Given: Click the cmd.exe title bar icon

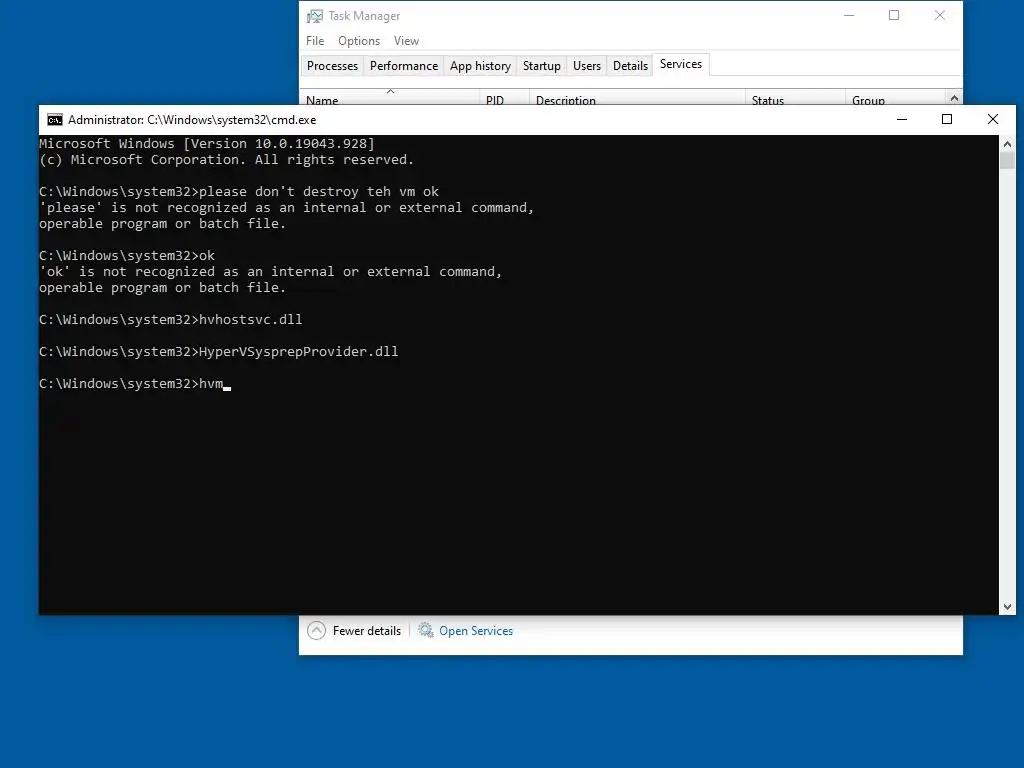Looking at the screenshot, I should tap(55, 120).
